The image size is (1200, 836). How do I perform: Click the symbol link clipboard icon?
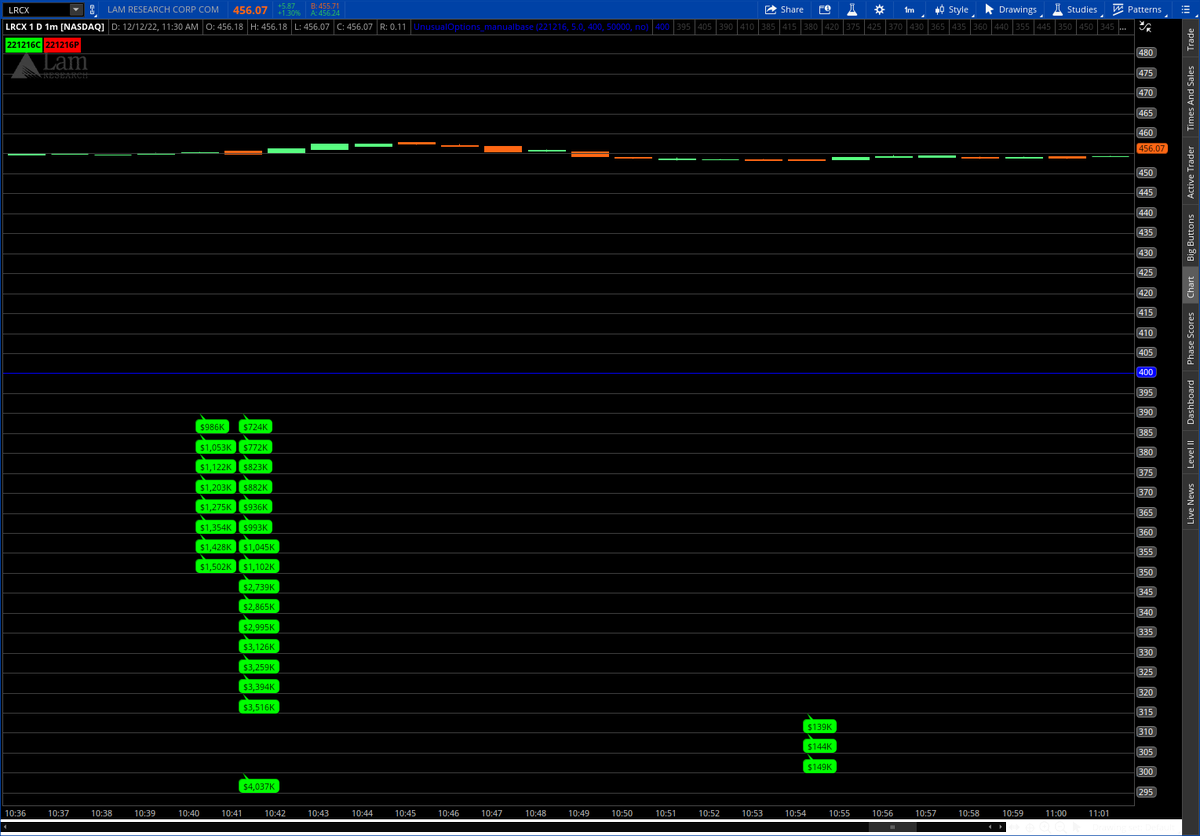94,9
